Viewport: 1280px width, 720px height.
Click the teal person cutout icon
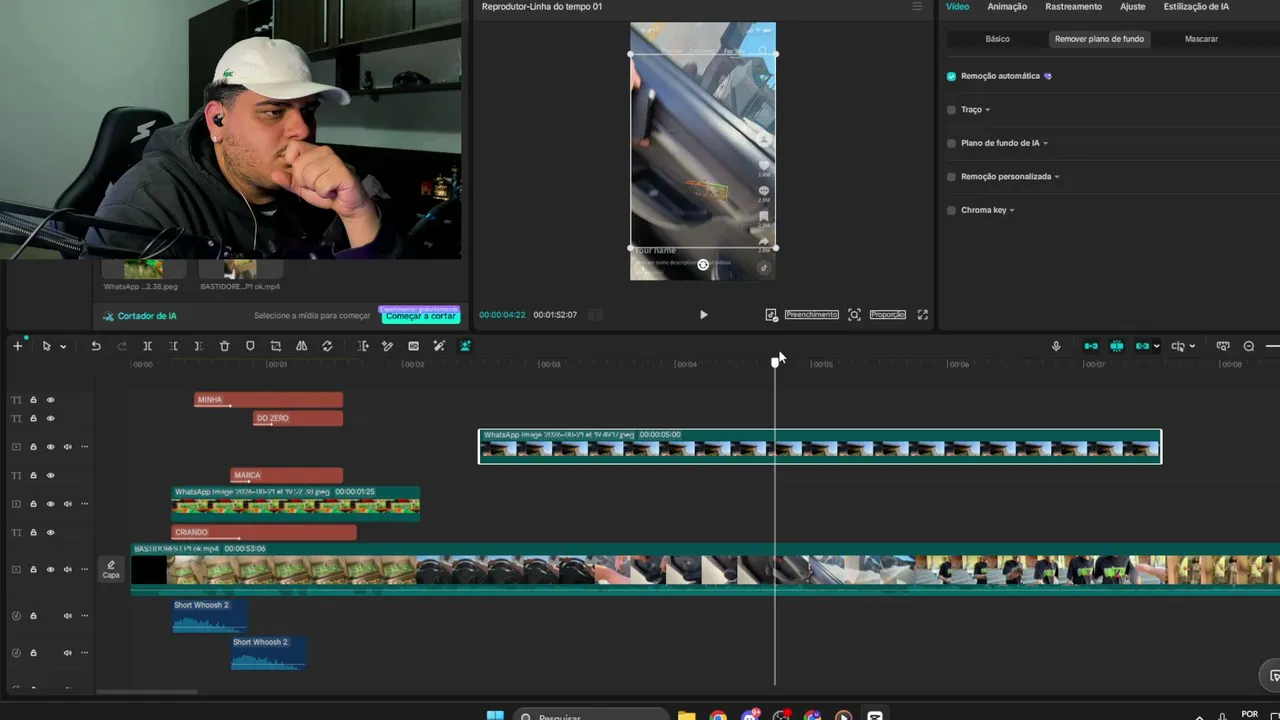465,346
